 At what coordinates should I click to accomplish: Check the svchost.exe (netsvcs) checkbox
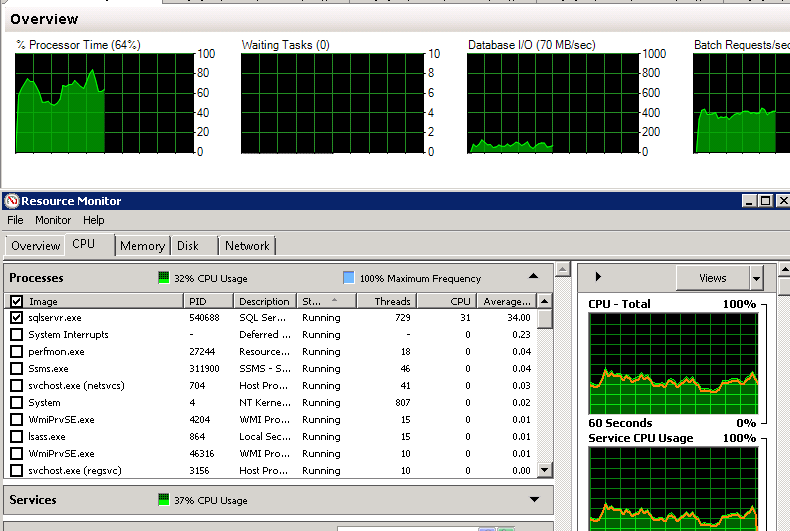17,385
